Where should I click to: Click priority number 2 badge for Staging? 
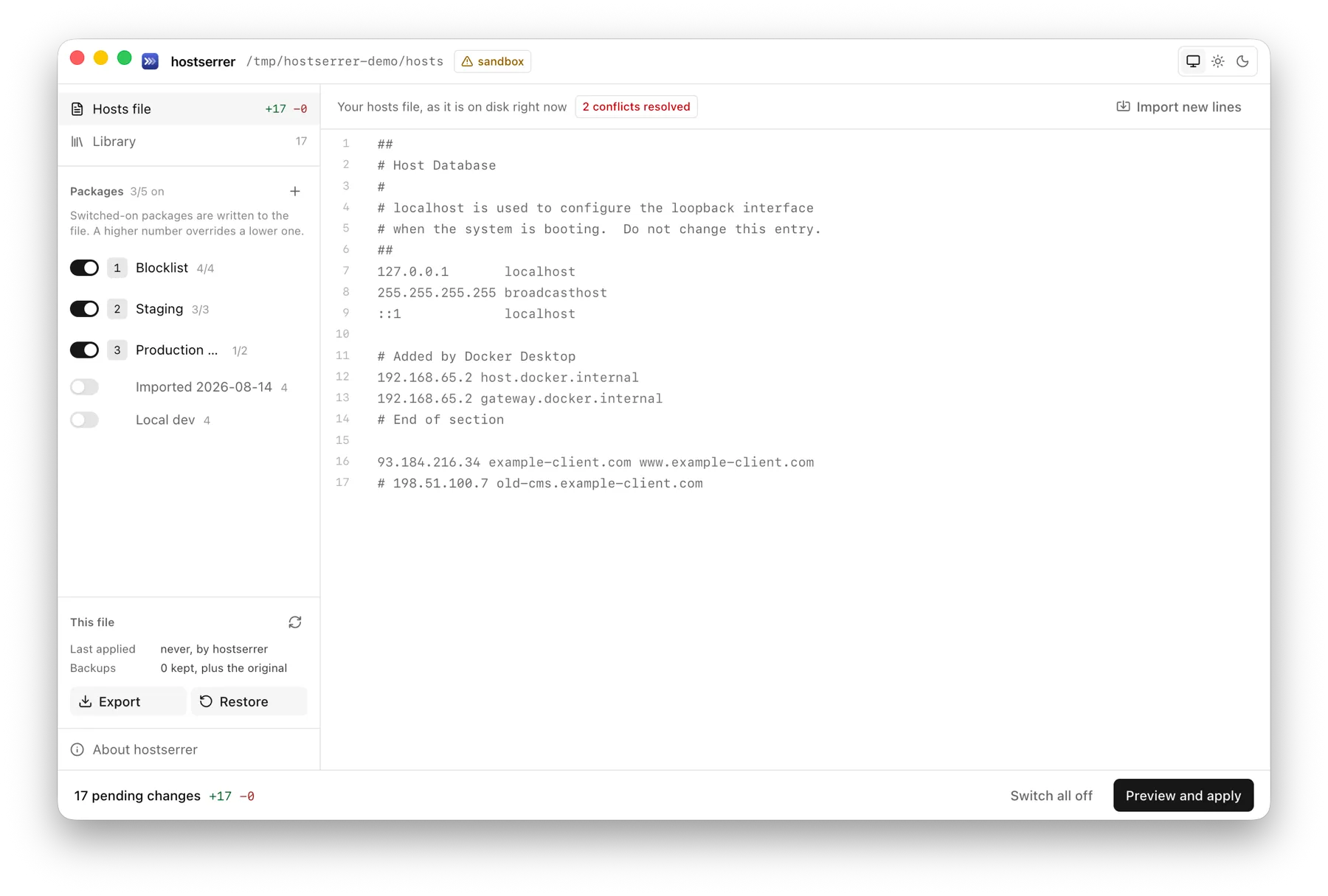117,309
